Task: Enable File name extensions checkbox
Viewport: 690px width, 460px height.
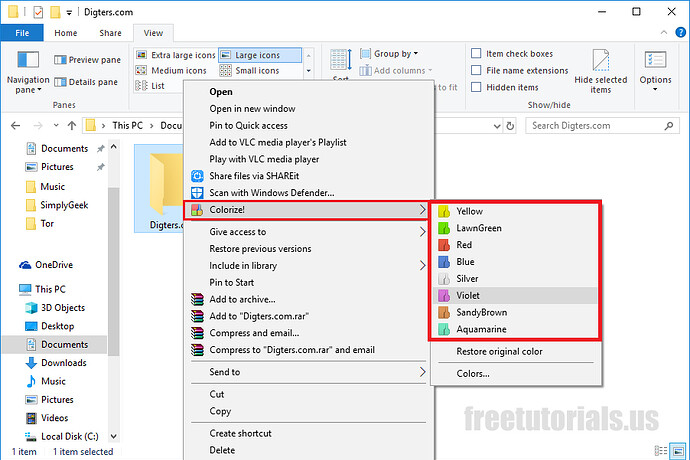Action: tap(476, 70)
